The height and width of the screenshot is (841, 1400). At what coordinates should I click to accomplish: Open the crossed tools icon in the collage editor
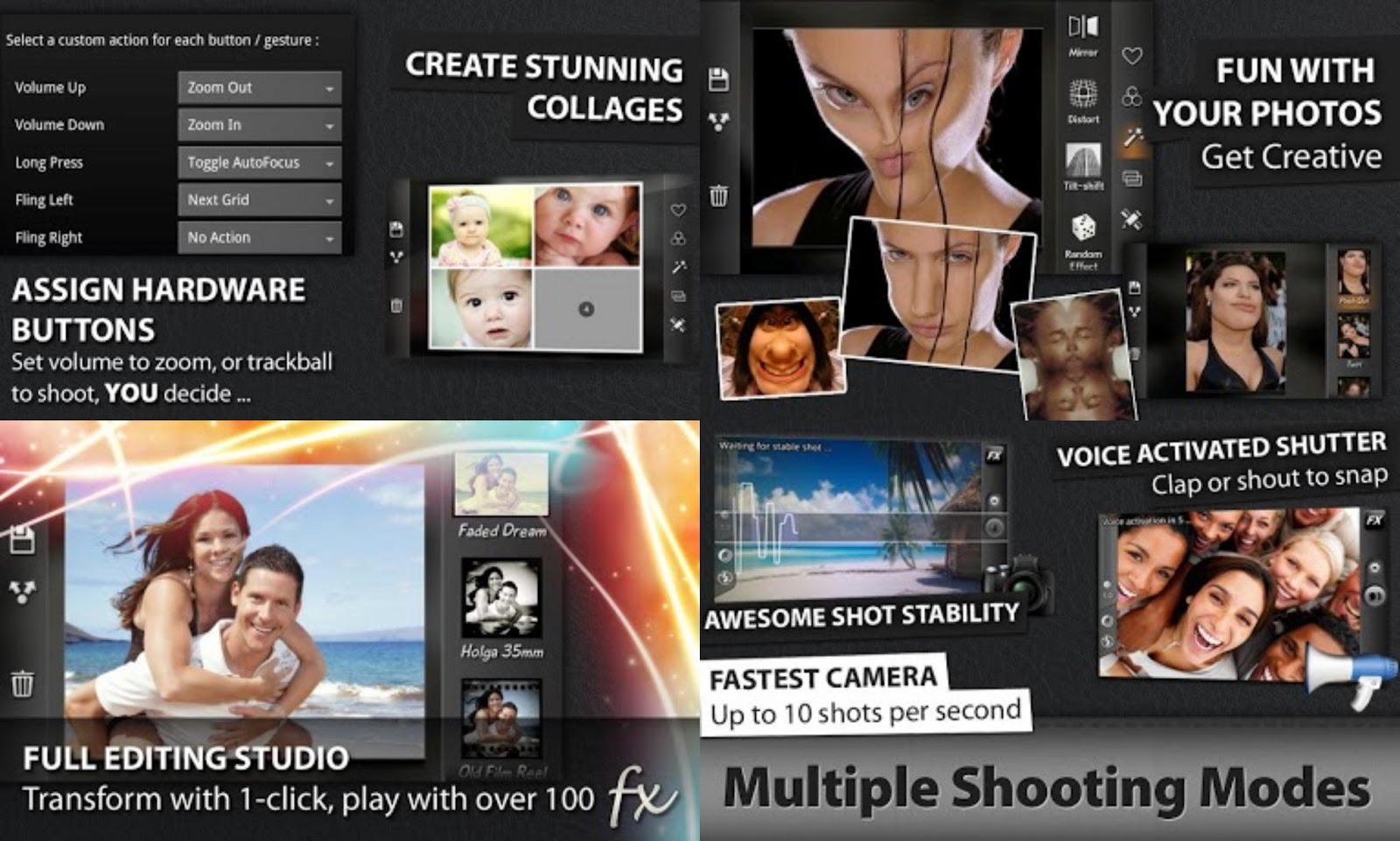(678, 325)
